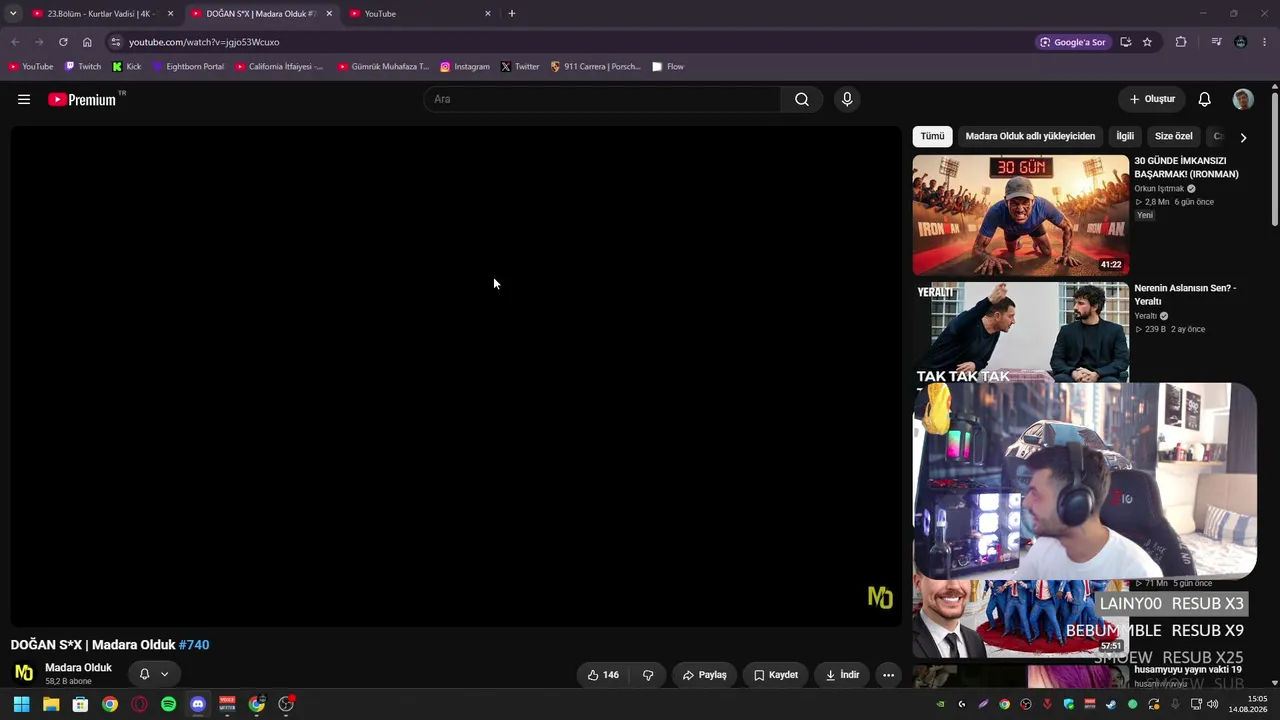
Task: Open the Flow bookmark folder
Action: [667, 67]
